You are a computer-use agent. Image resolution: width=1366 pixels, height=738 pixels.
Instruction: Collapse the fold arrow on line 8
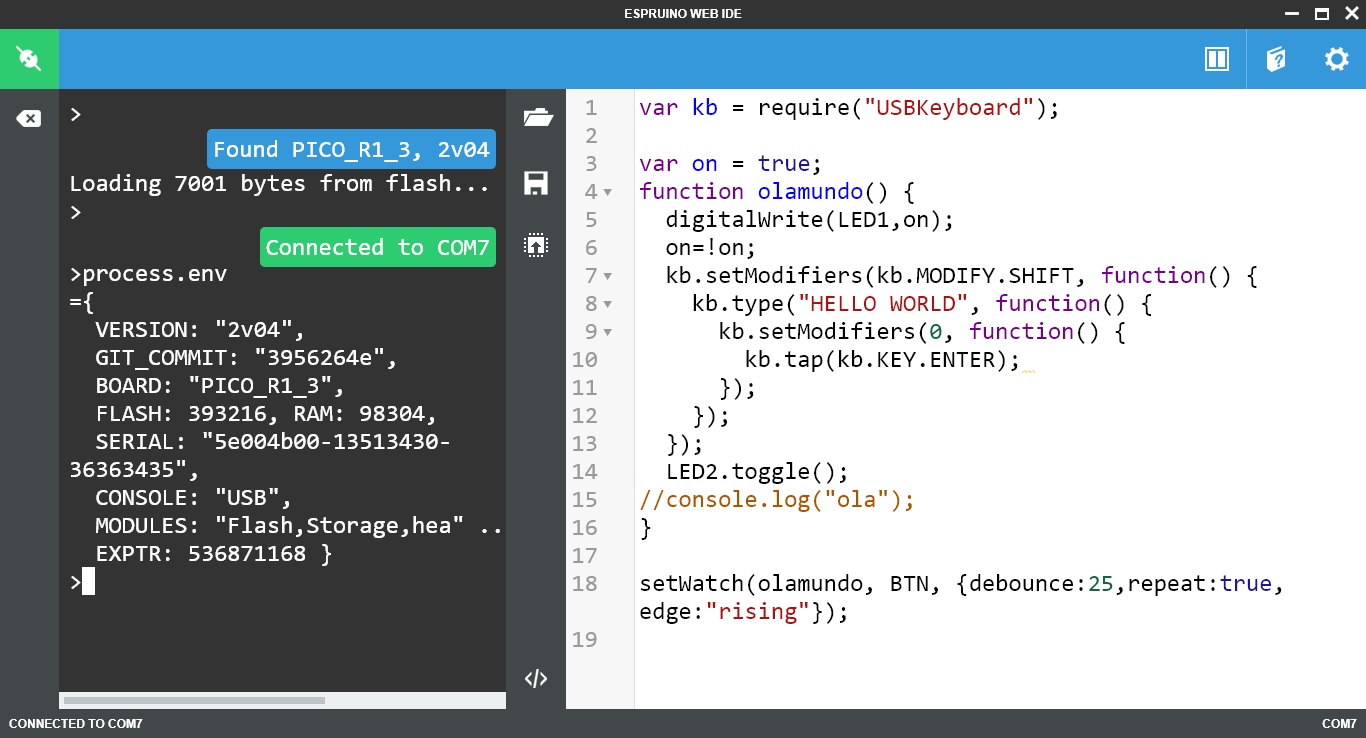tap(608, 304)
